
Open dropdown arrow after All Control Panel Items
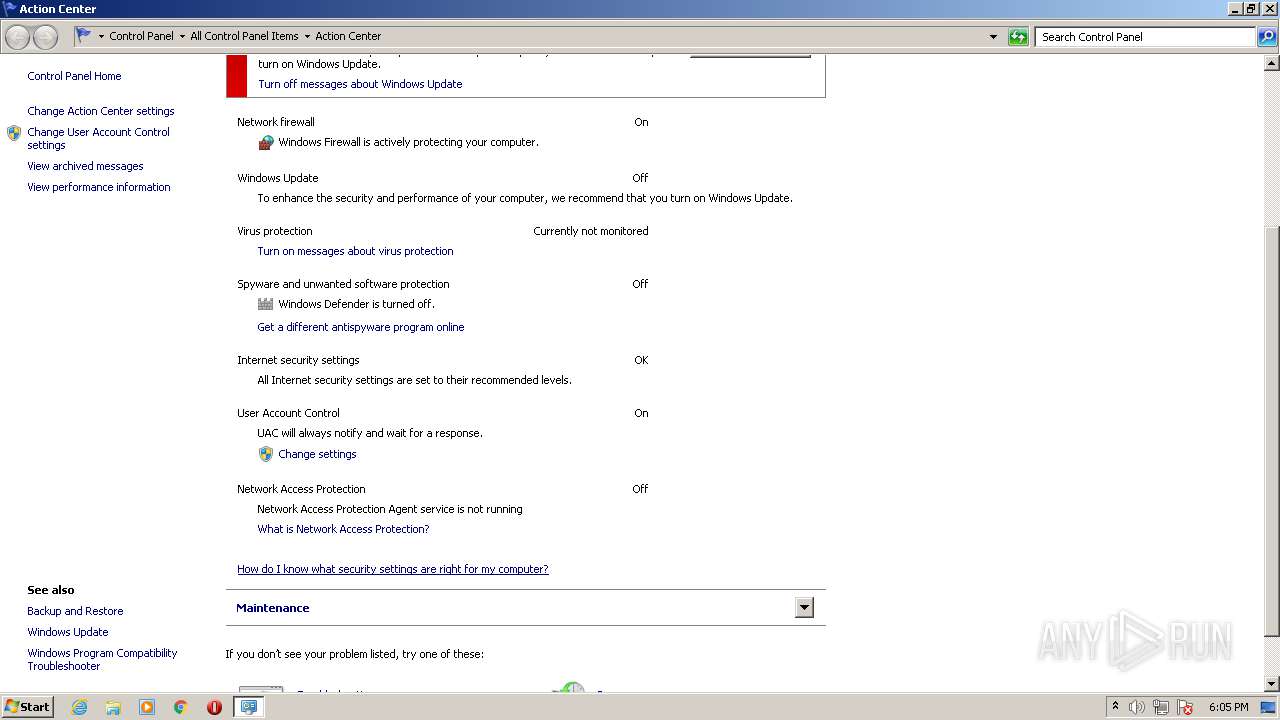(x=307, y=37)
